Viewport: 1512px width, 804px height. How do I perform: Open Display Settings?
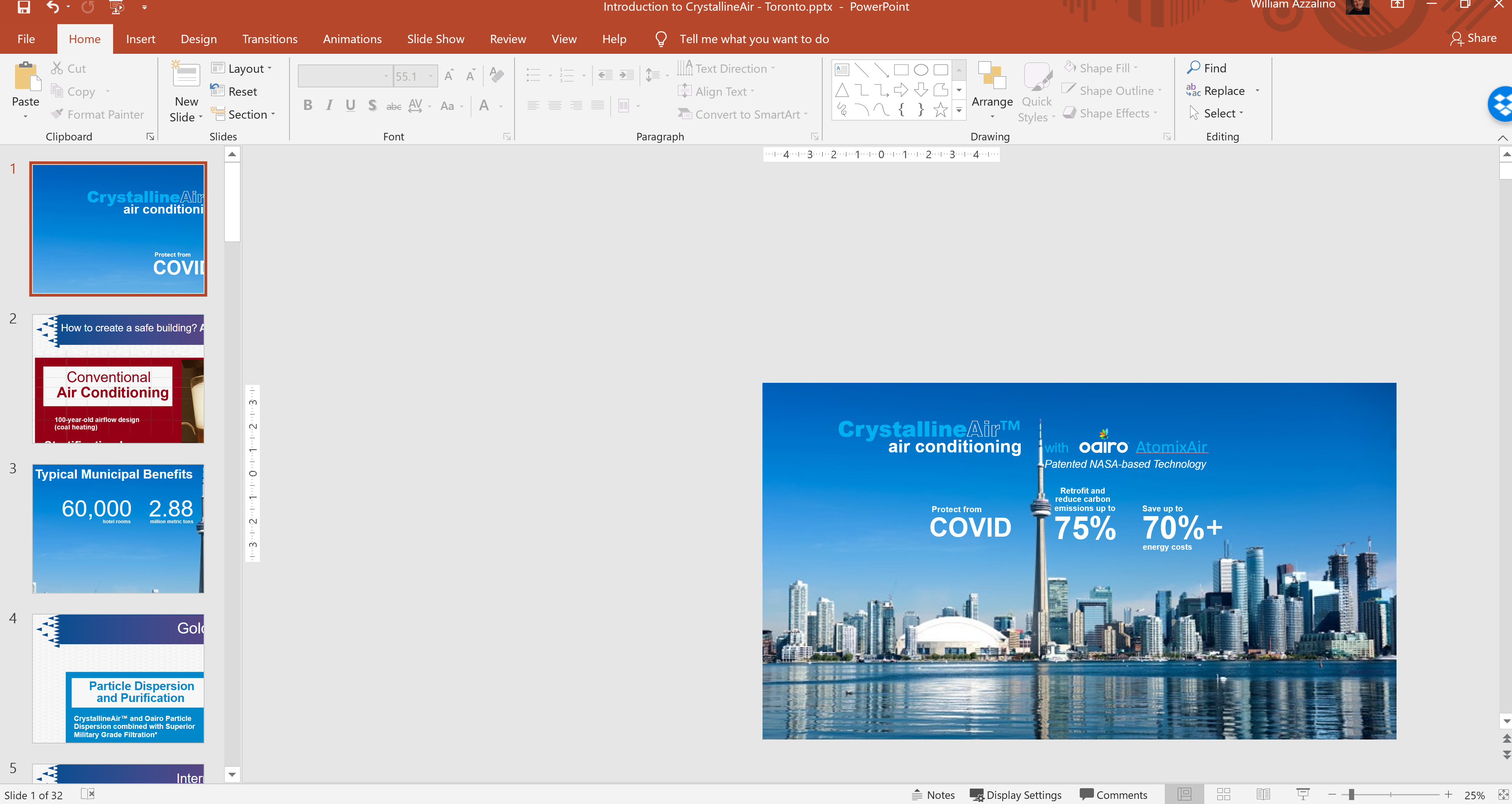[x=1015, y=794]
